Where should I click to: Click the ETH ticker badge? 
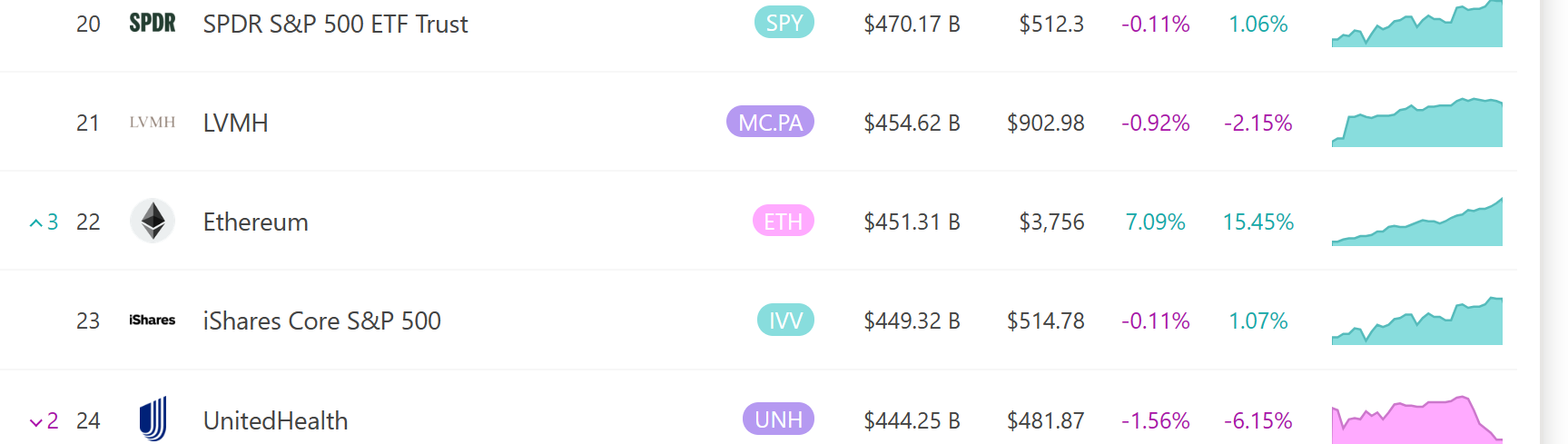point(783,221)
